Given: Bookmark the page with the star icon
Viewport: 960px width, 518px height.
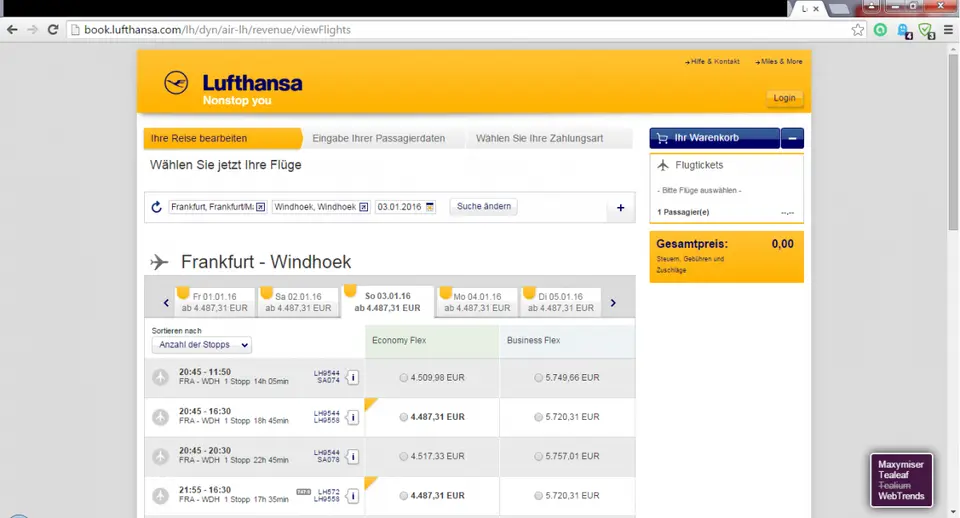Looking at the screenshot, I should pyautogui.click(x=858, y=29).
